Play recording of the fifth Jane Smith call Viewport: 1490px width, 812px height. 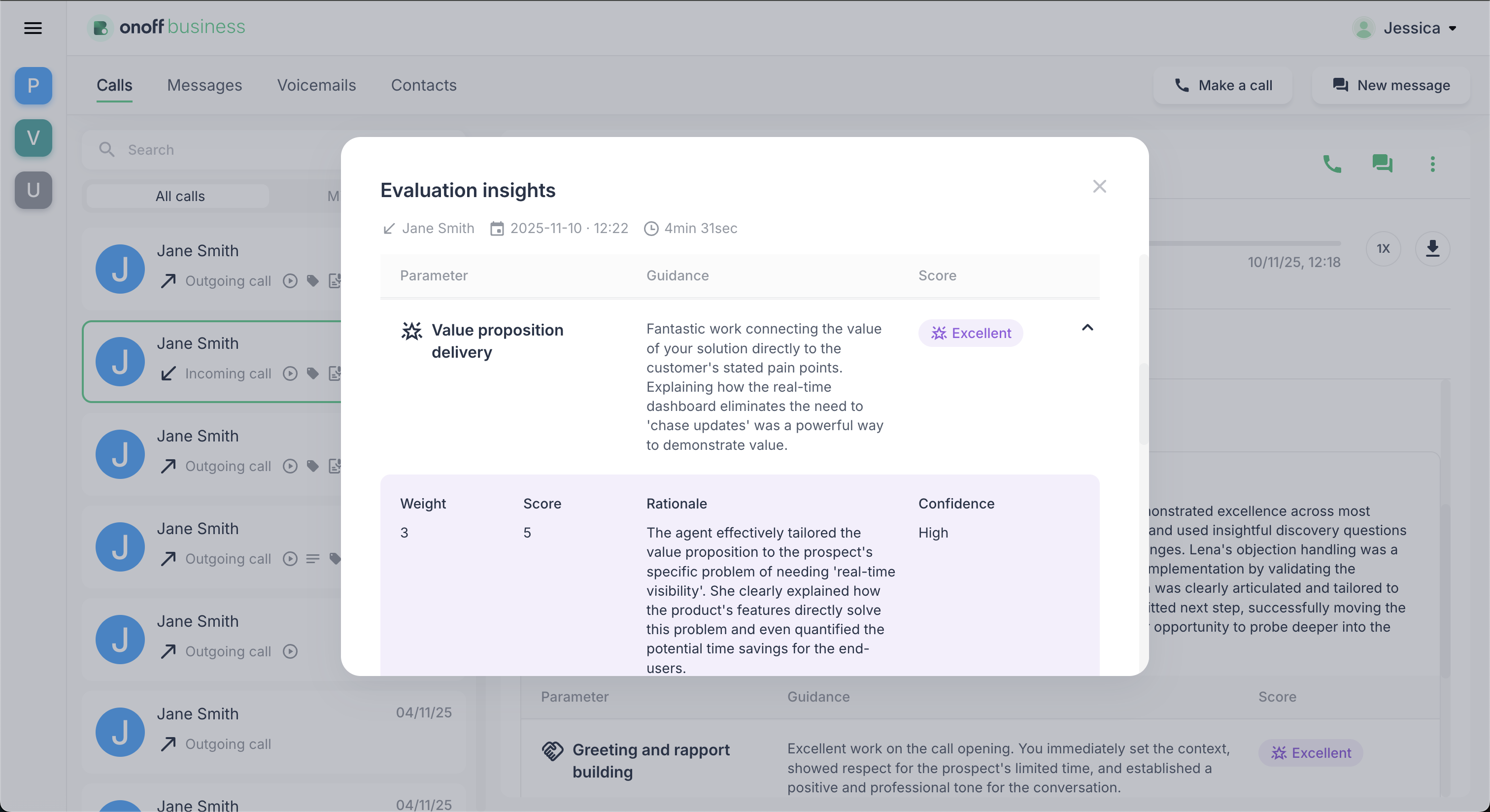[x=290, y=651]
